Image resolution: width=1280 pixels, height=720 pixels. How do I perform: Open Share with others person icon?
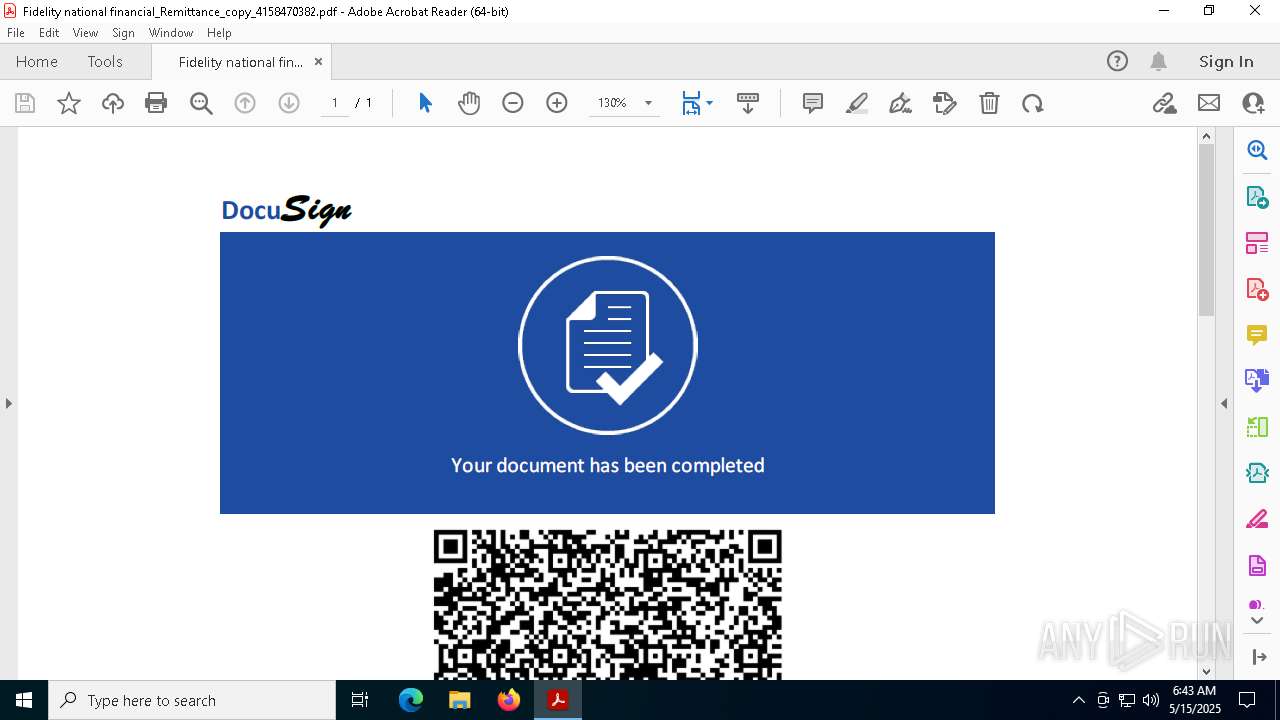(1253, 103)
